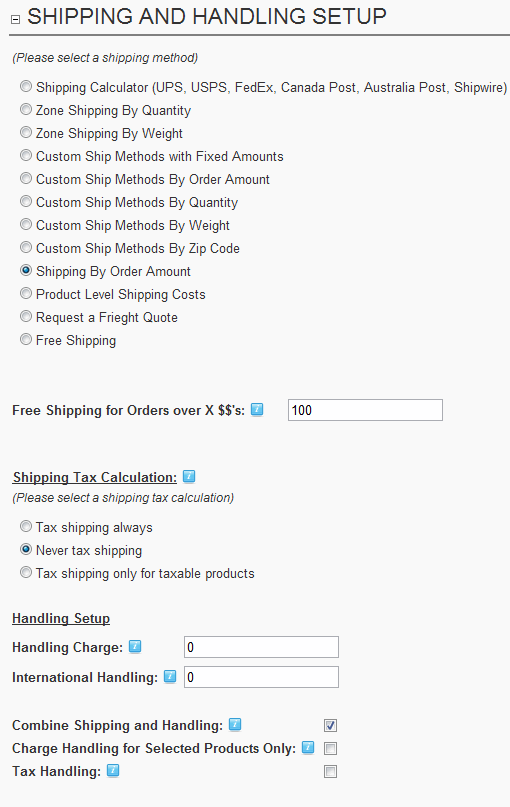Select Free Shipping method

tap(26, 339)
